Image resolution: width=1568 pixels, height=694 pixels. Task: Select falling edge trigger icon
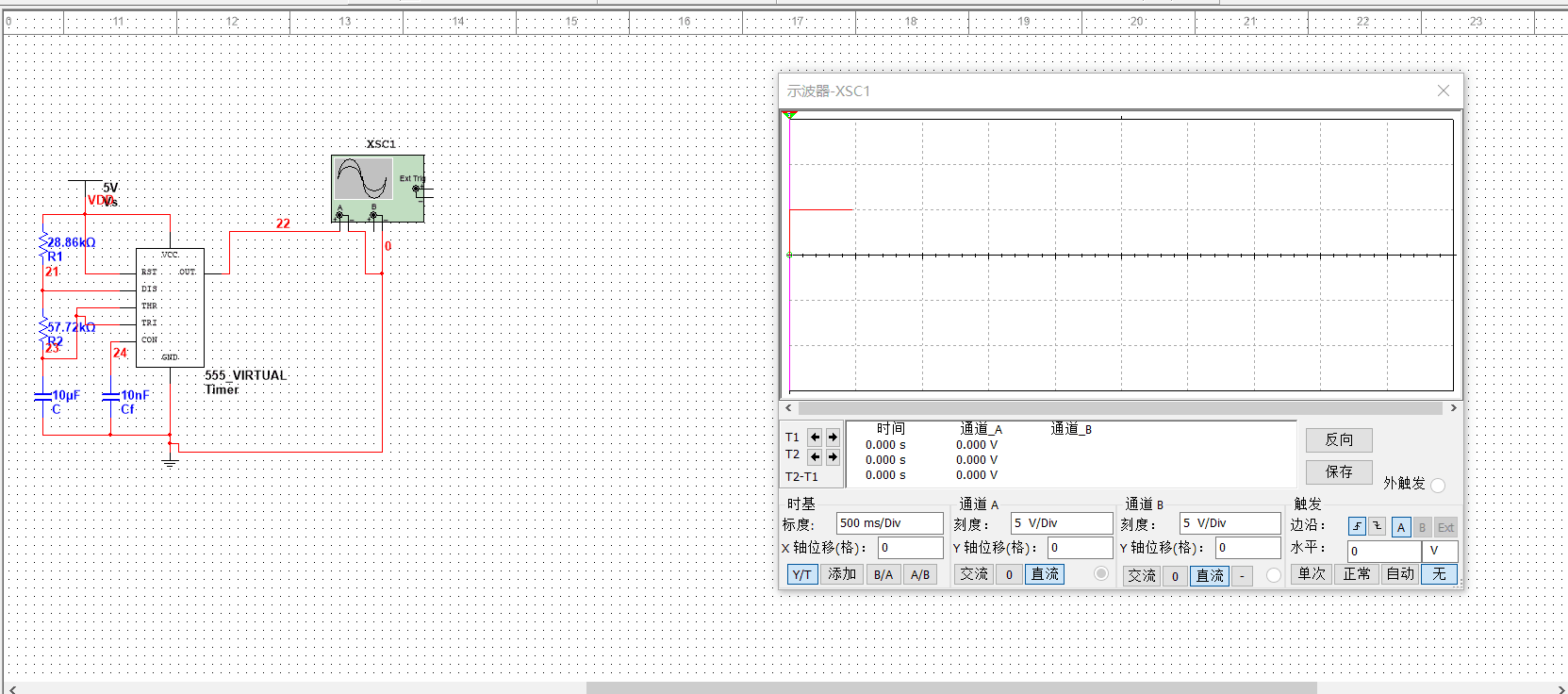point(1377,526)
